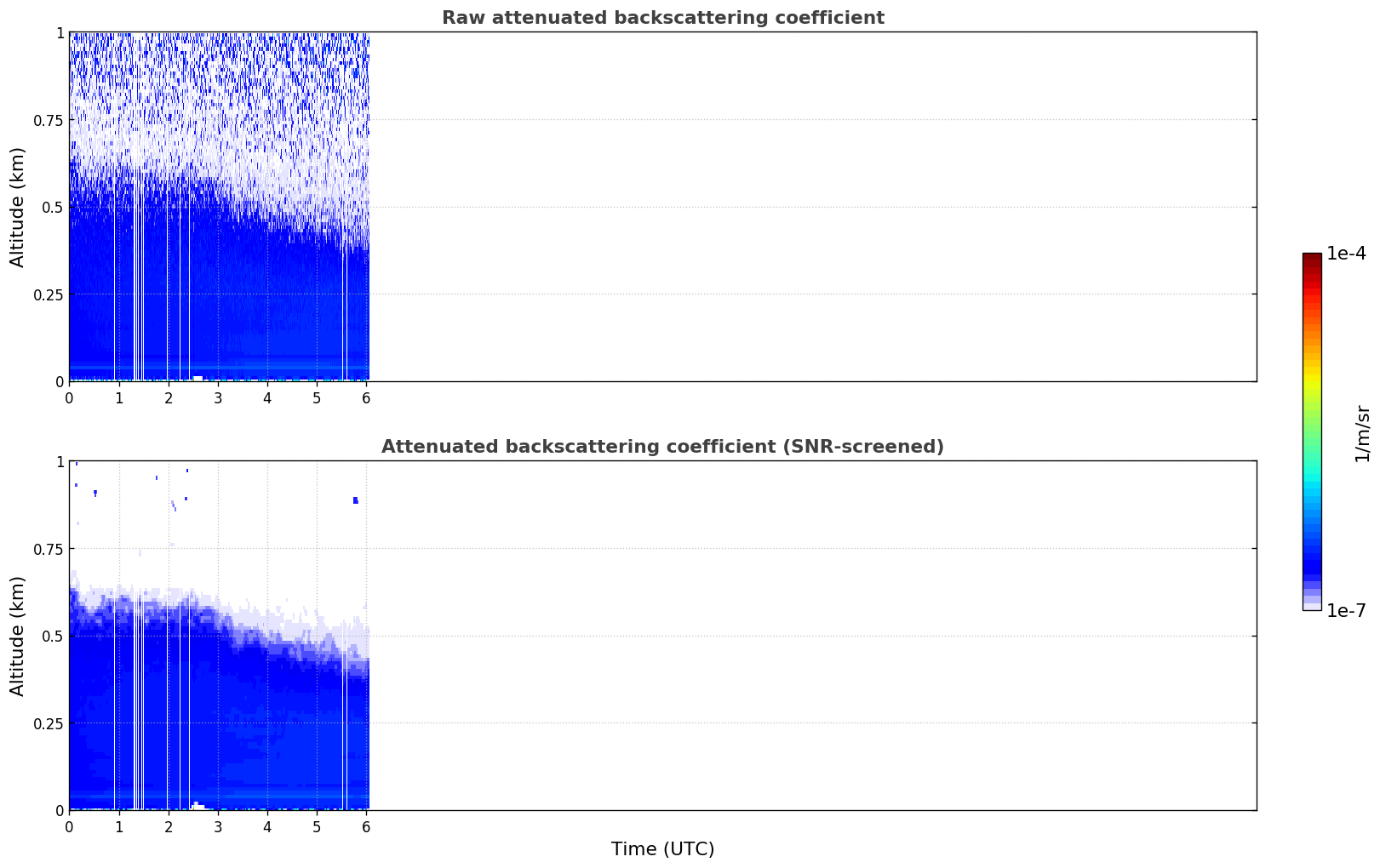This screenshot has height=868, width=1380.
Task: Click the 'Time (UTC)' x-axis label
Action: [662, 848]
